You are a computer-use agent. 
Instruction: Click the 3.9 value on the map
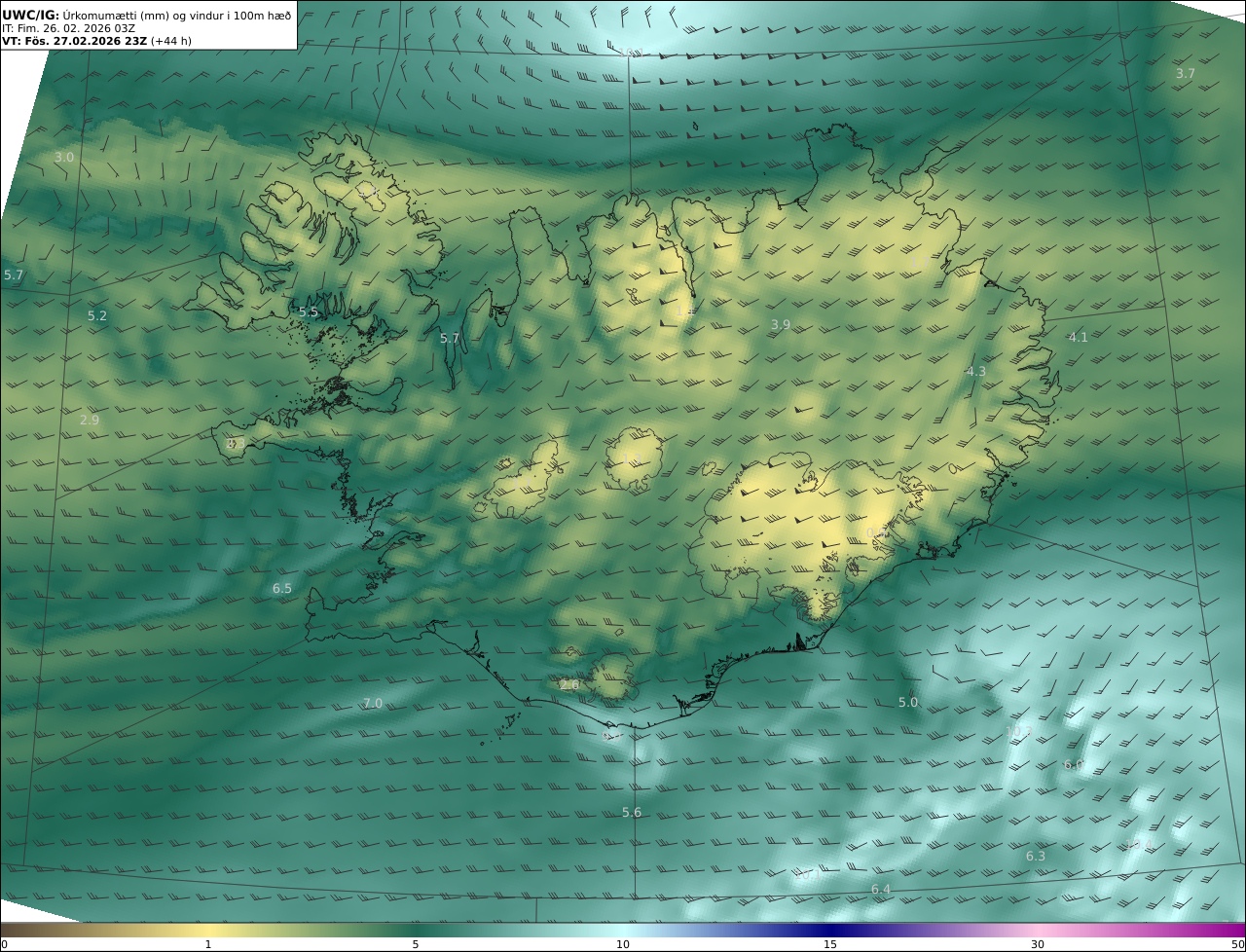point(781,325)
